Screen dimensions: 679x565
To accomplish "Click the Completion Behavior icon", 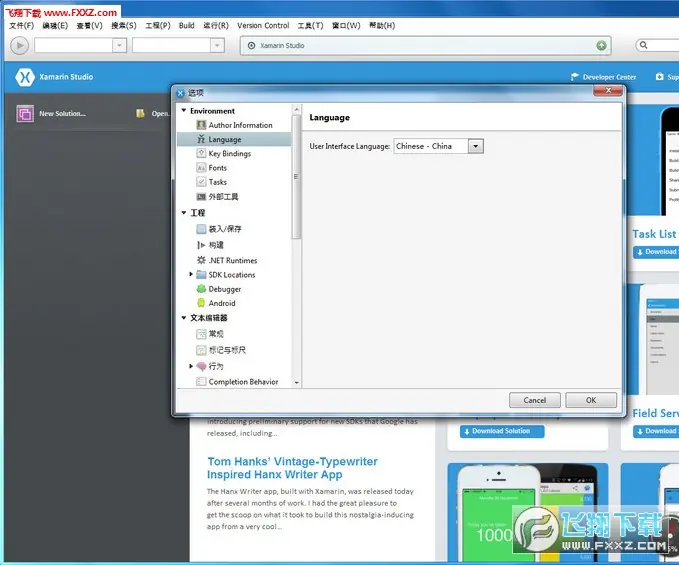I will 201,381.
